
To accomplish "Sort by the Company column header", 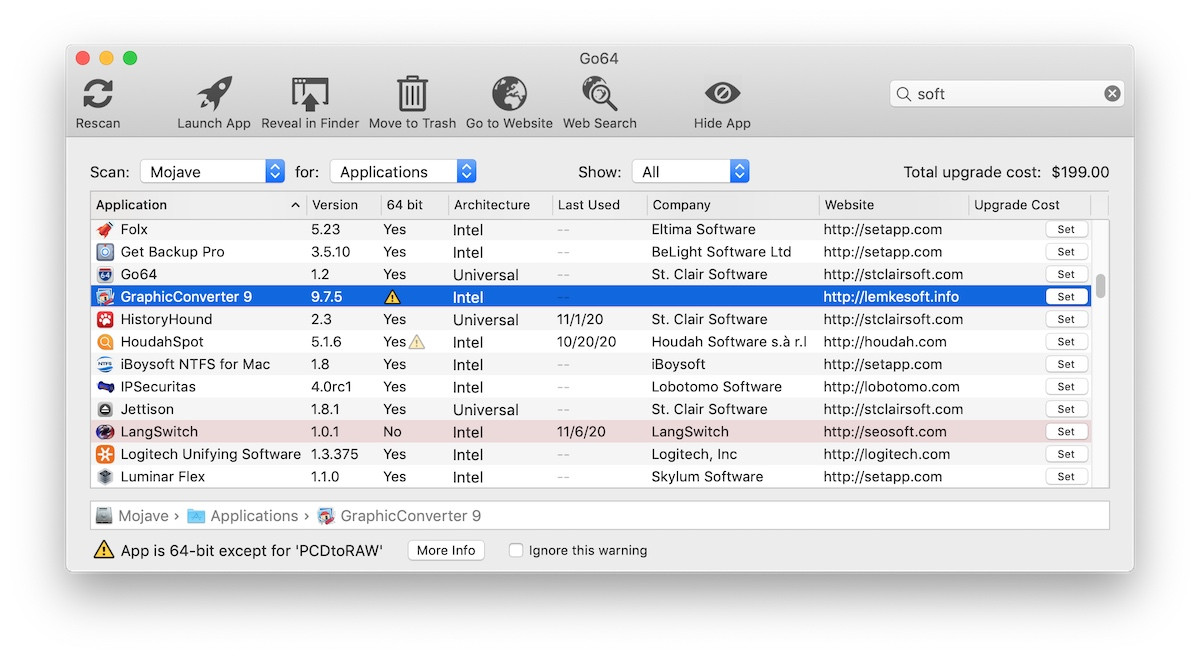I will click(732, 205).
